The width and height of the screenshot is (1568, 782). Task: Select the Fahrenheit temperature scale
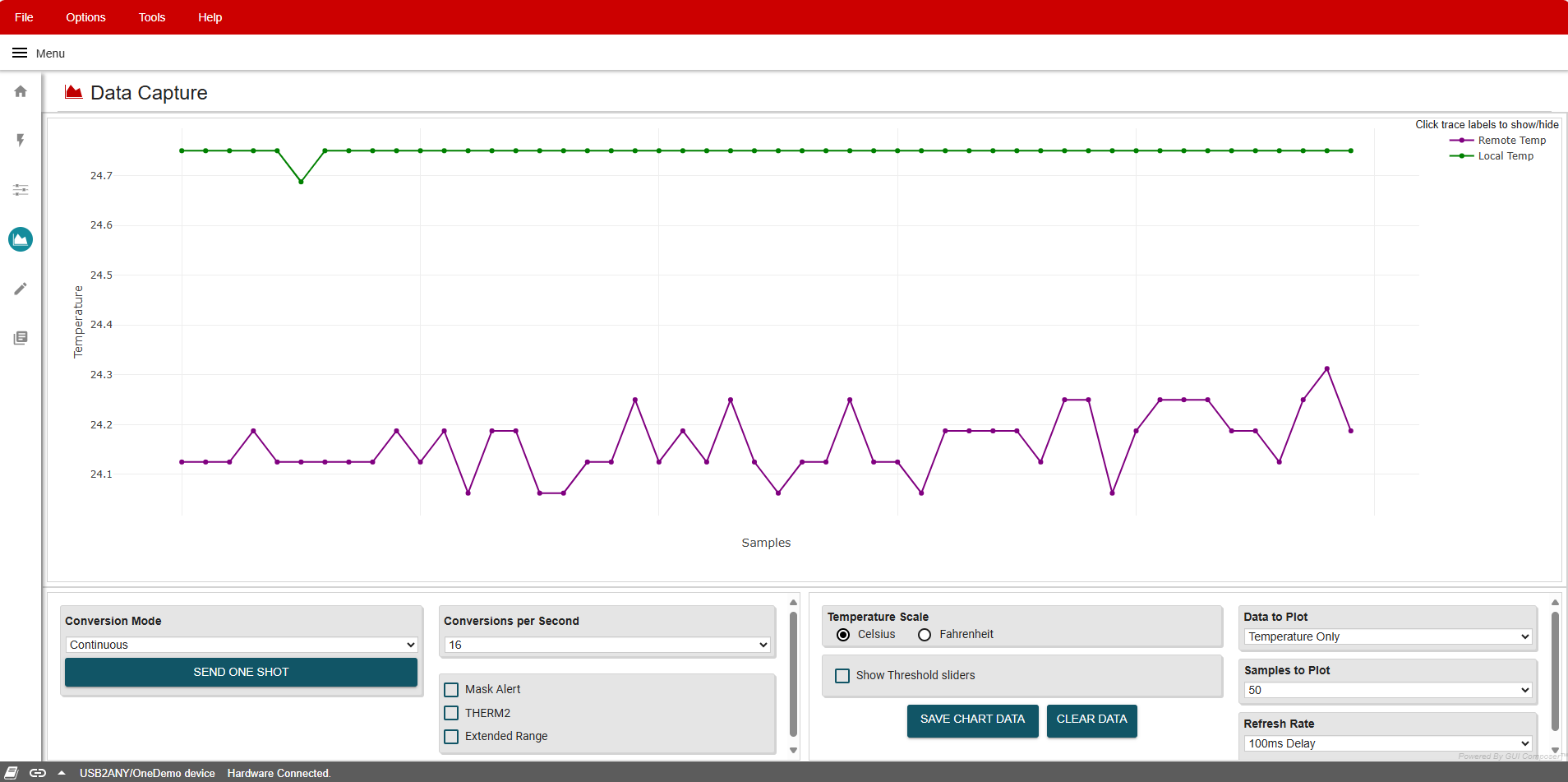(925, 635)
